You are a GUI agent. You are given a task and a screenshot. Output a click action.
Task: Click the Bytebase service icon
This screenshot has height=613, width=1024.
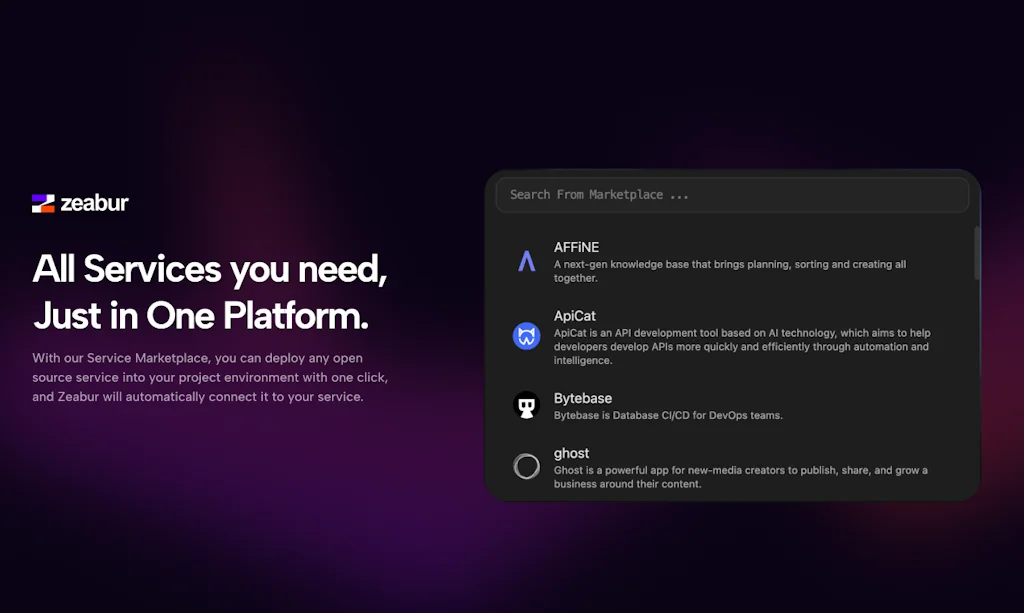(526, 405)
